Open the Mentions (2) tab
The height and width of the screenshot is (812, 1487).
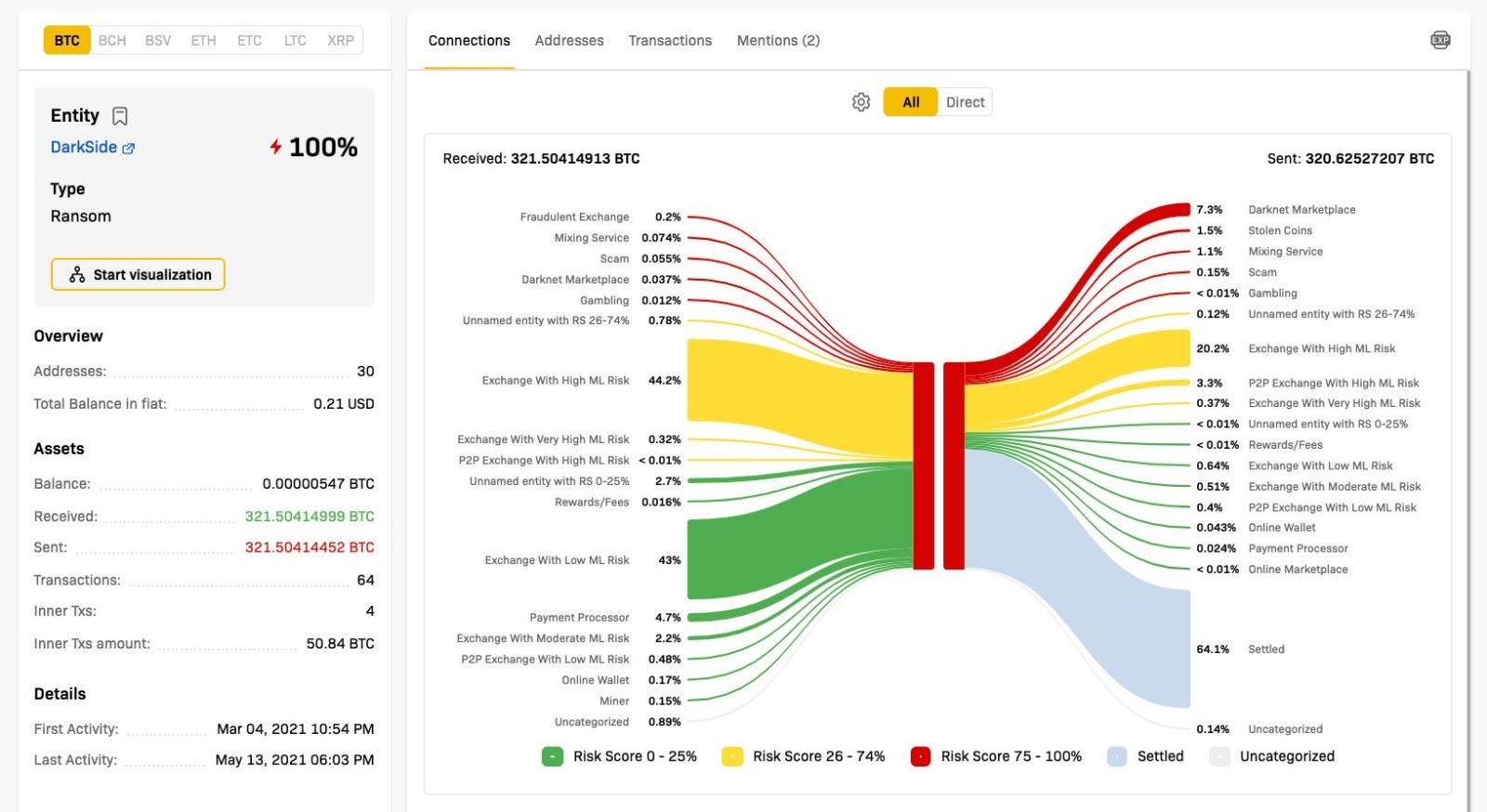(778, 41)
